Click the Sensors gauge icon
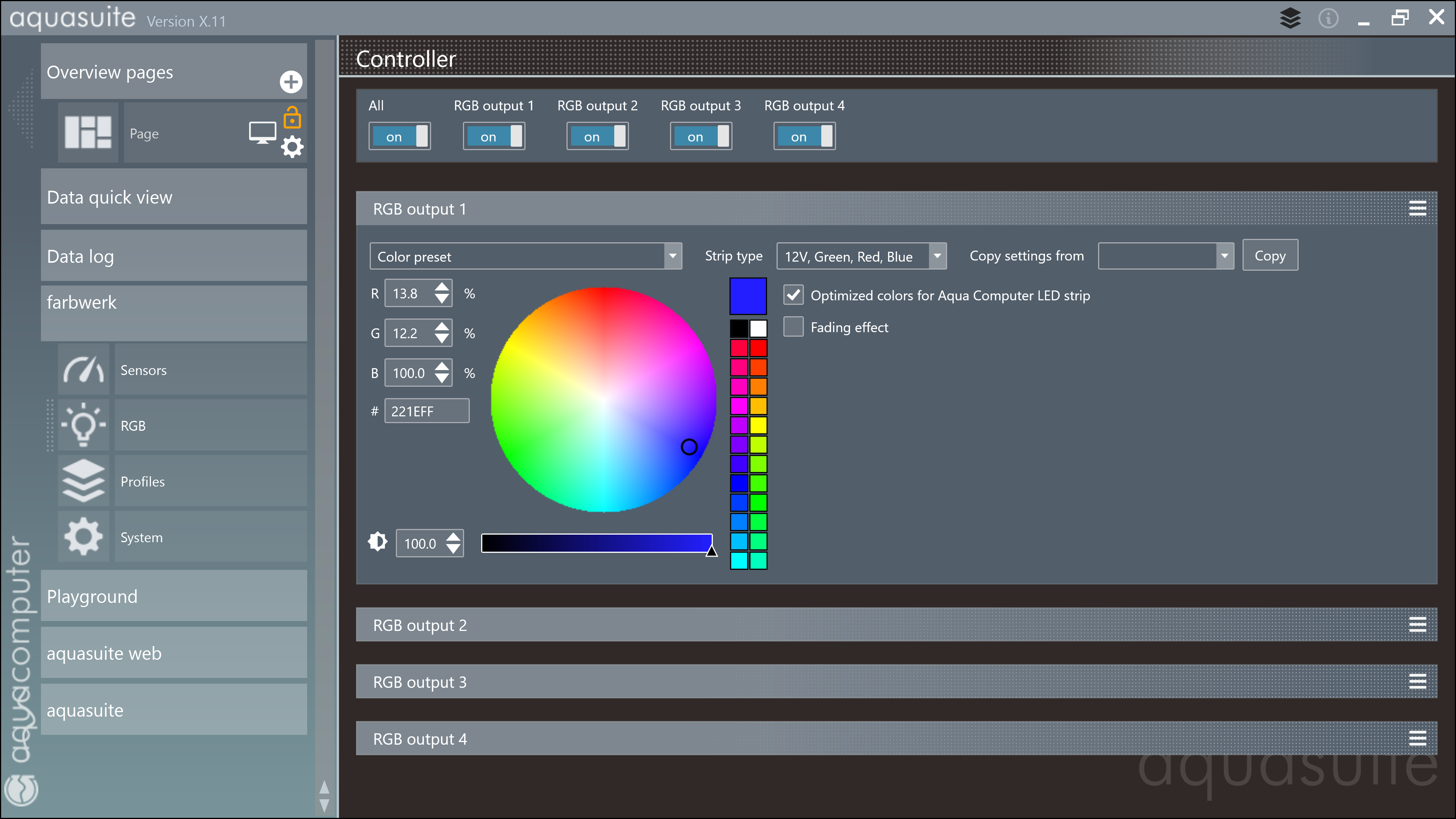1456x819 pixels. coord(84,370)
